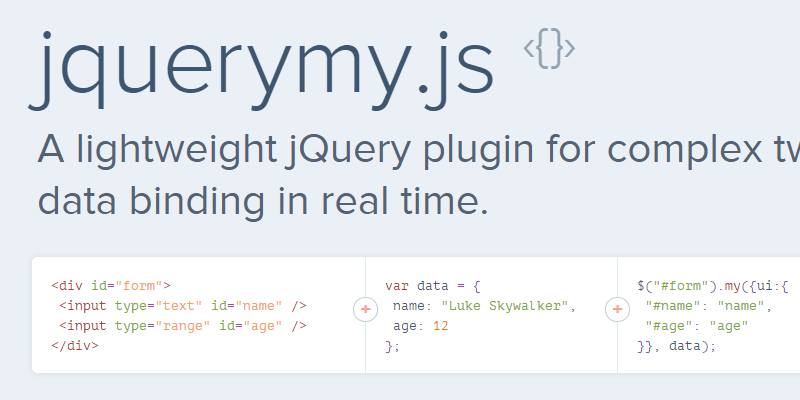
Task: Click the input type="range" id="age" code line
Action: click(183, 326)
